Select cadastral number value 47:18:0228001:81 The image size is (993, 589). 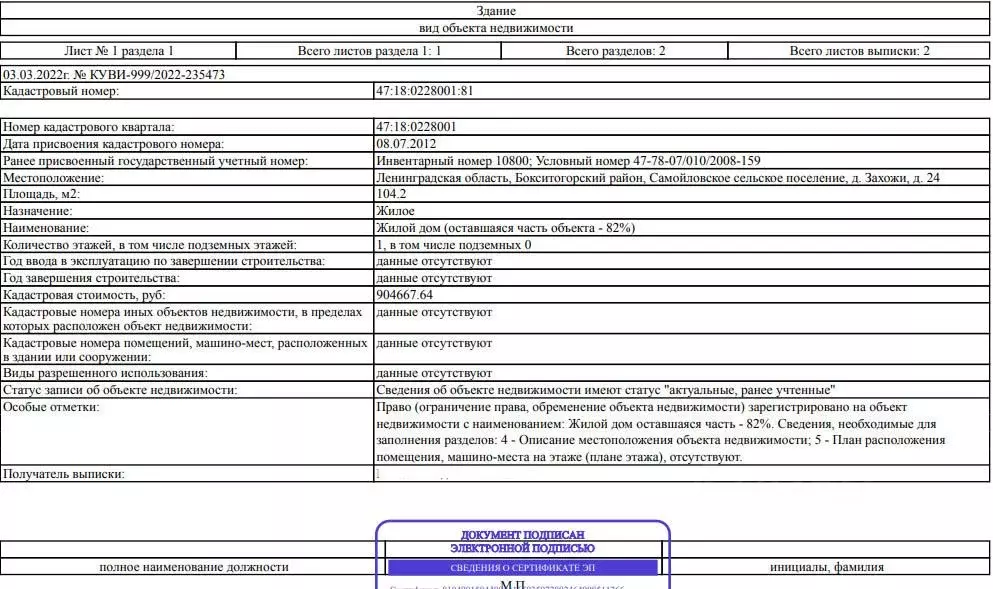point(424,91)
